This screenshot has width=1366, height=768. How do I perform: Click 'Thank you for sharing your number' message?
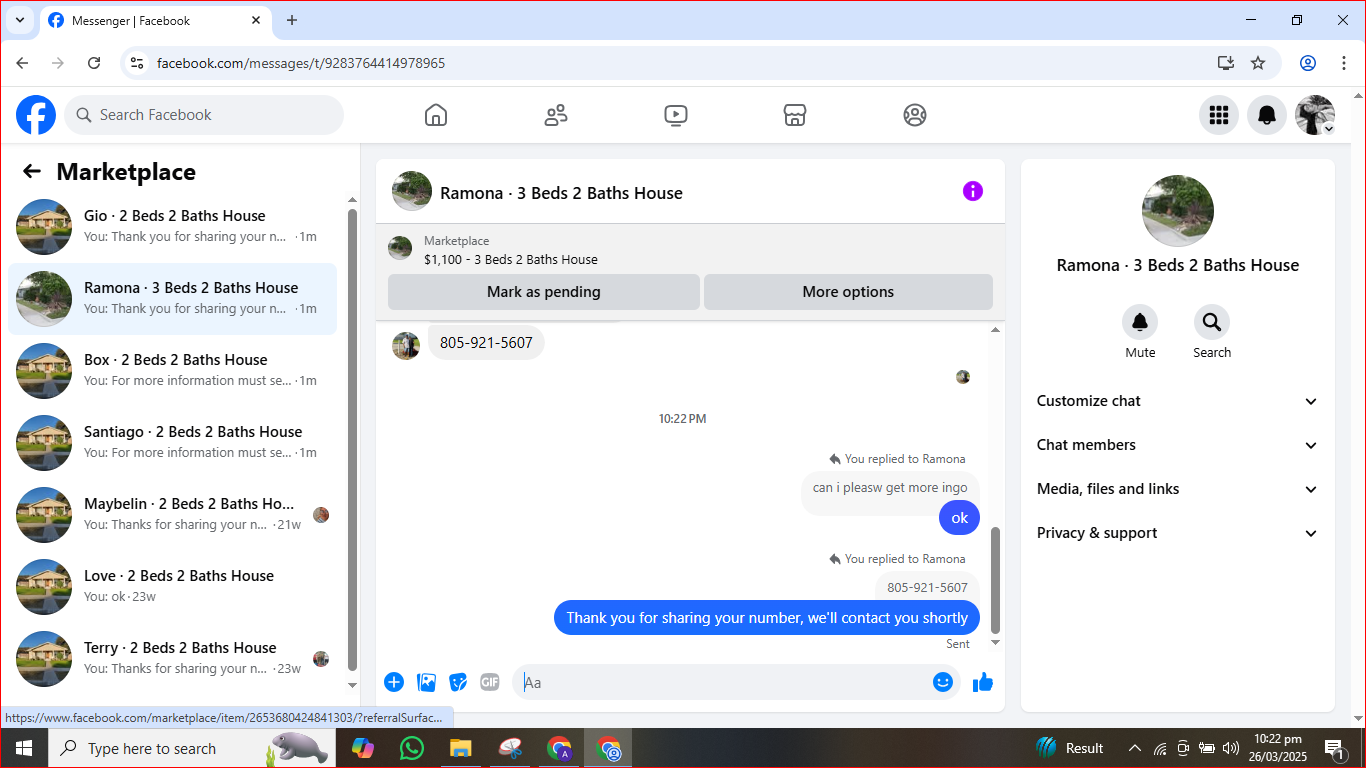[767, 618]
